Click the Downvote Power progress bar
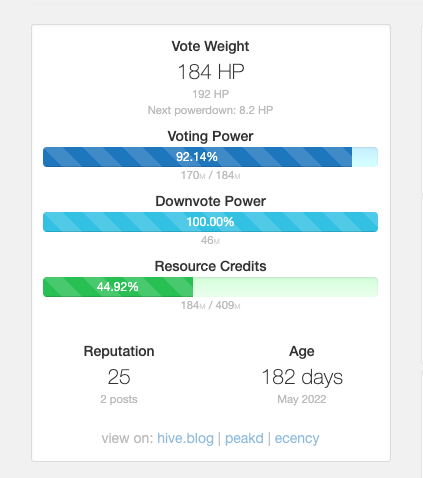This screenshot has height=478, width=423. pyautogui.click(x=210, y=222)
